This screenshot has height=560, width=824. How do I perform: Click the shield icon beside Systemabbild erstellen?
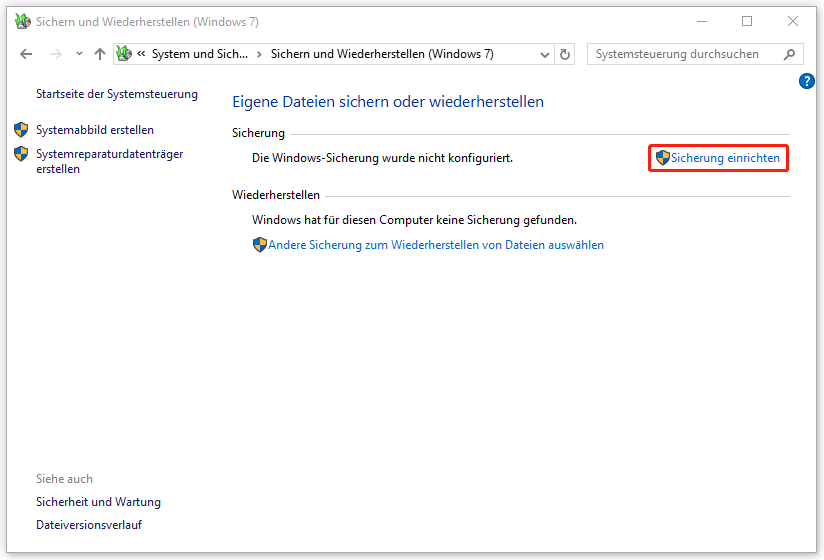click(x=21, y=130)
